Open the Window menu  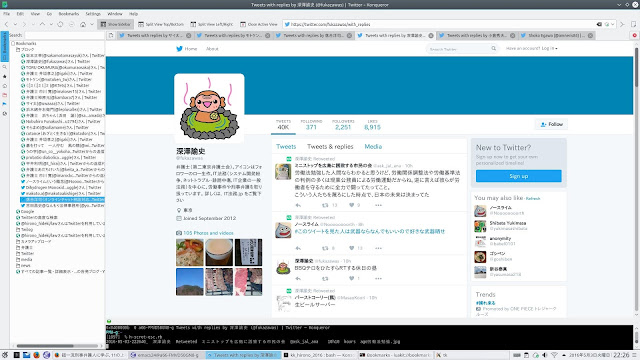pos(115,14)
